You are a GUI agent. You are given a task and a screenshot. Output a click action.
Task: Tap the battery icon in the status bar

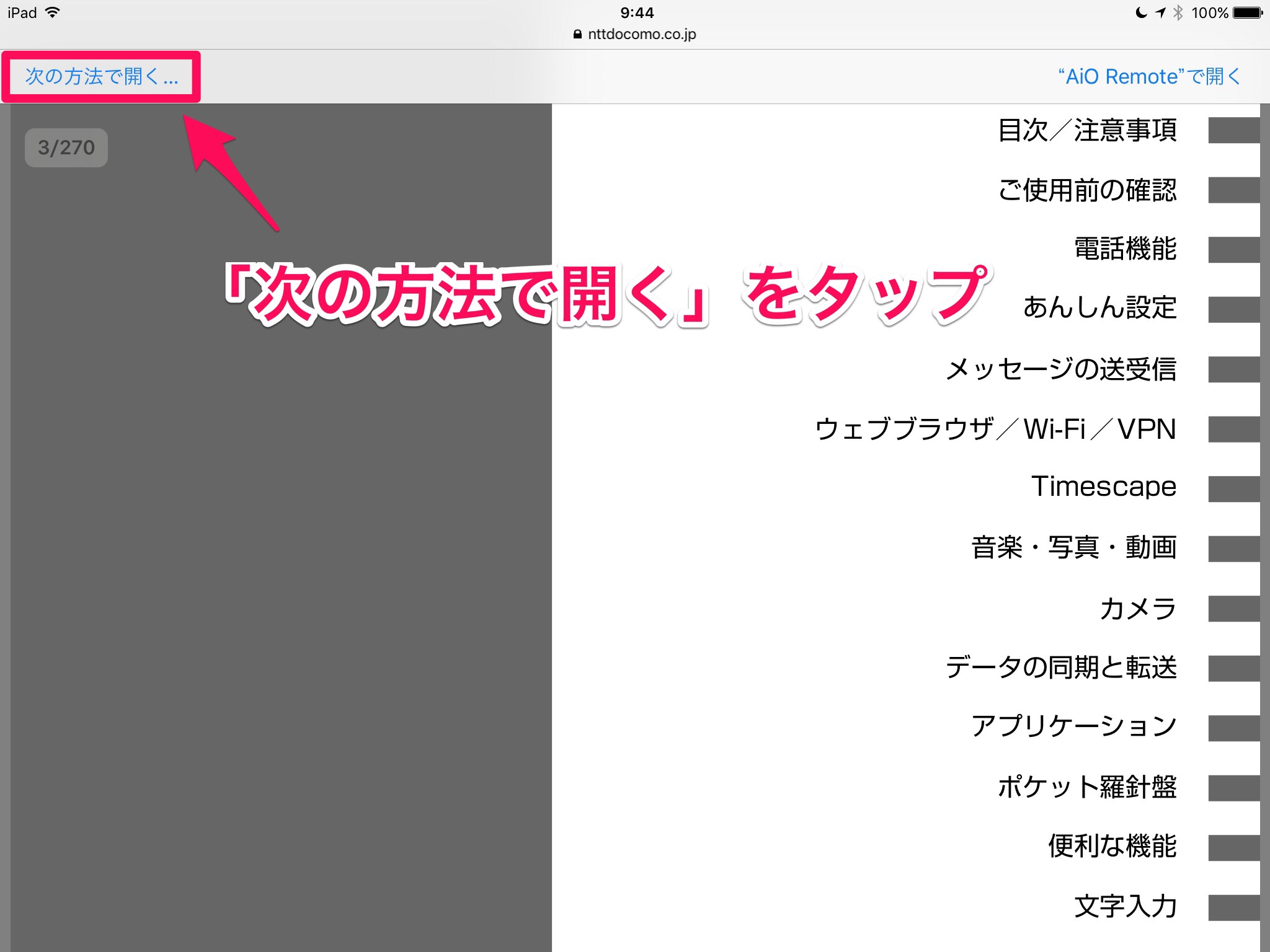point(1247,12)
